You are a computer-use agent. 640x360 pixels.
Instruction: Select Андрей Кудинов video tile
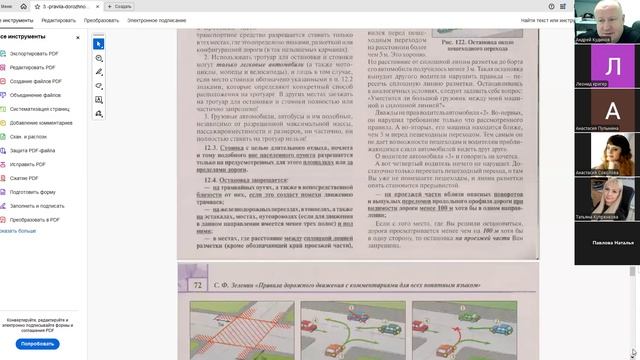pyautogui.click(x=607, y=21)
